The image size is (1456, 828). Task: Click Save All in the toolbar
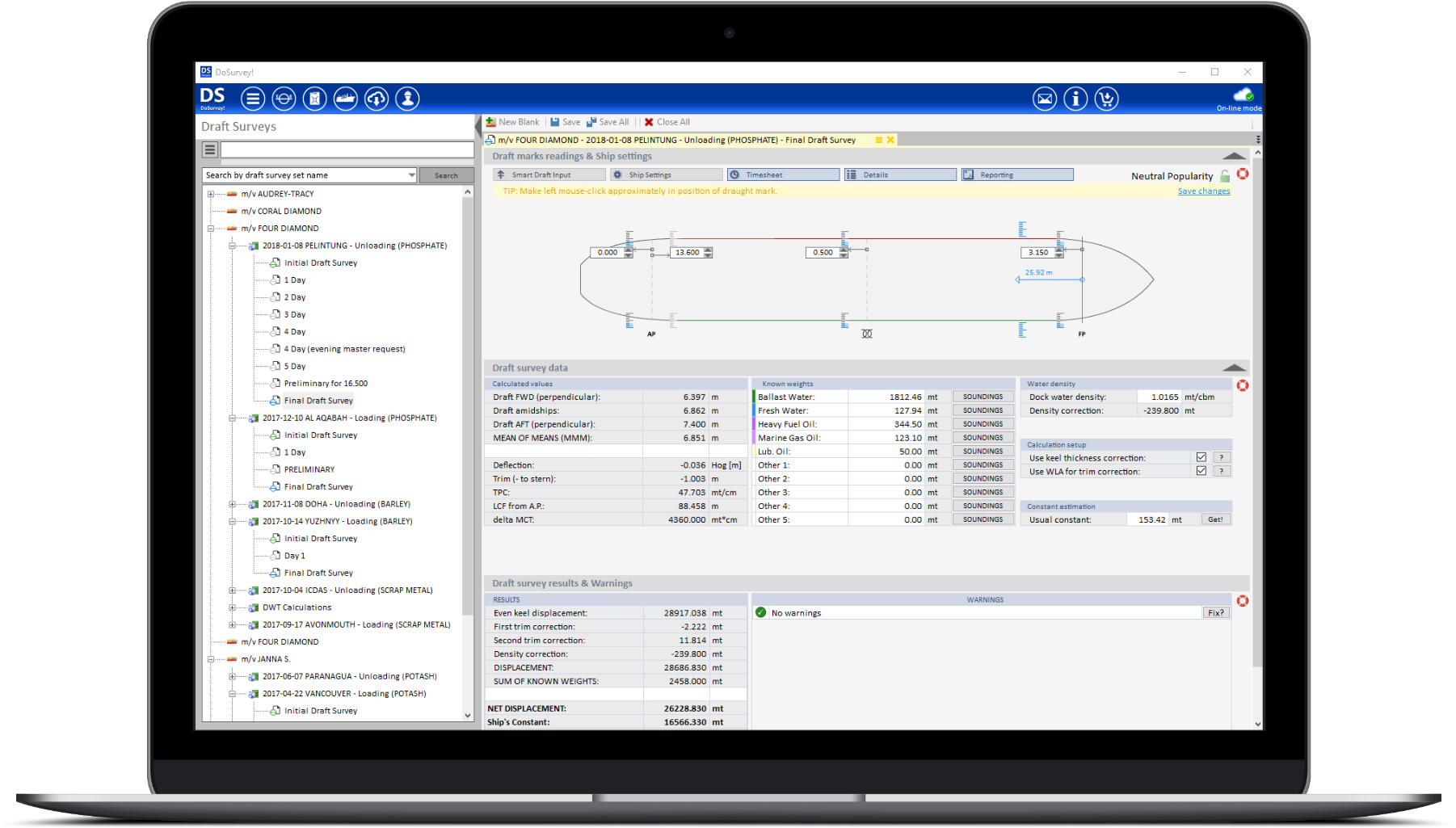click(608, 122)
